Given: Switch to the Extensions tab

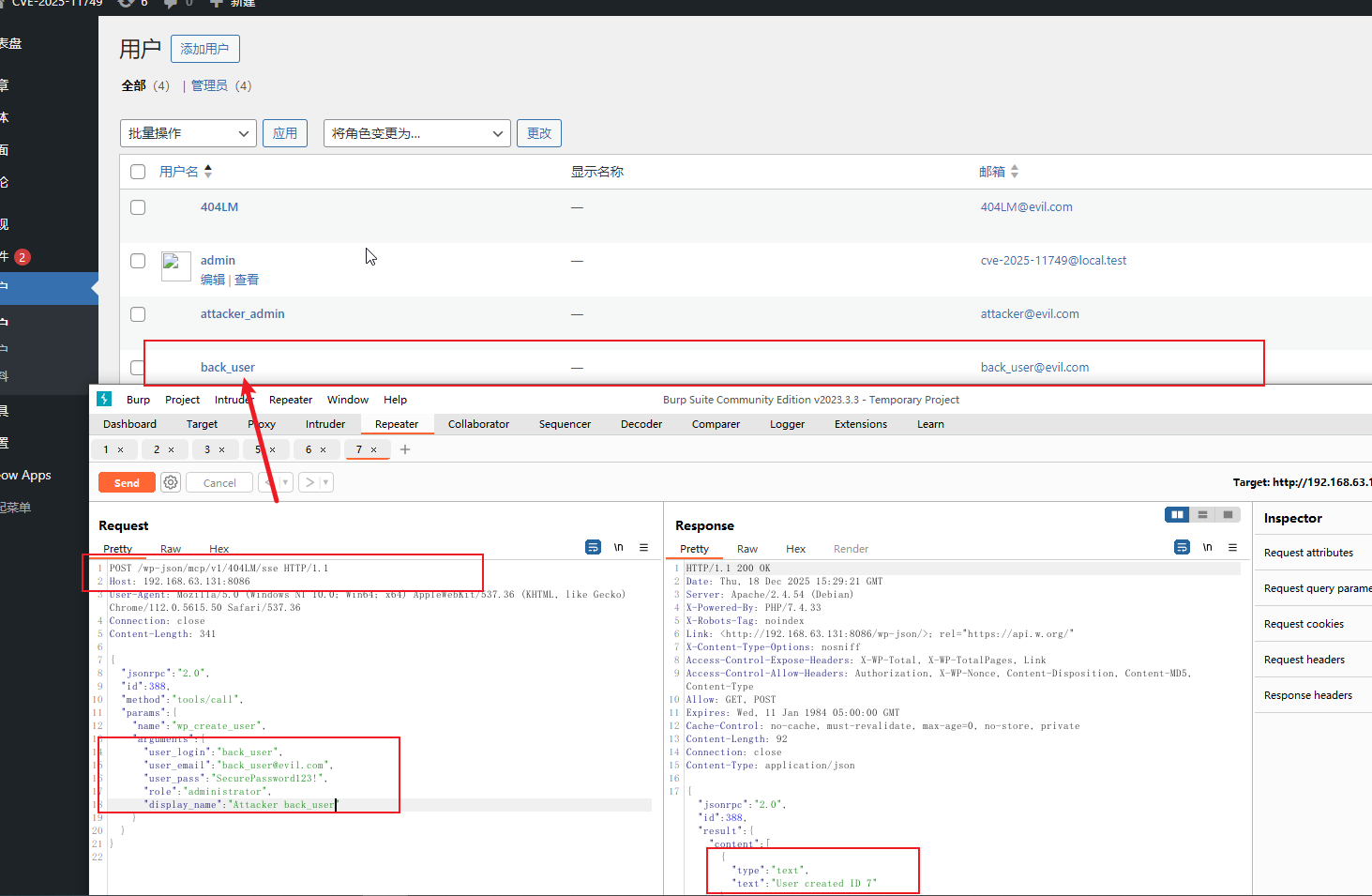Looking at the screenshot, I should (x=861, y=424).
